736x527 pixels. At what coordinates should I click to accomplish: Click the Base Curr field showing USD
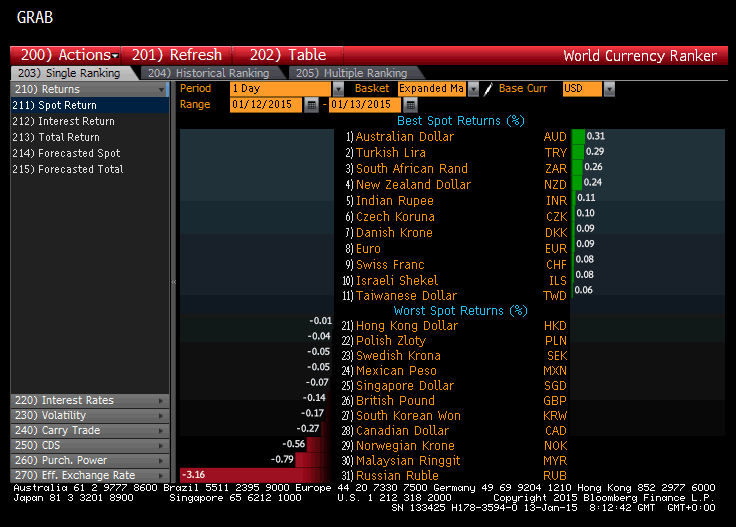582,89
